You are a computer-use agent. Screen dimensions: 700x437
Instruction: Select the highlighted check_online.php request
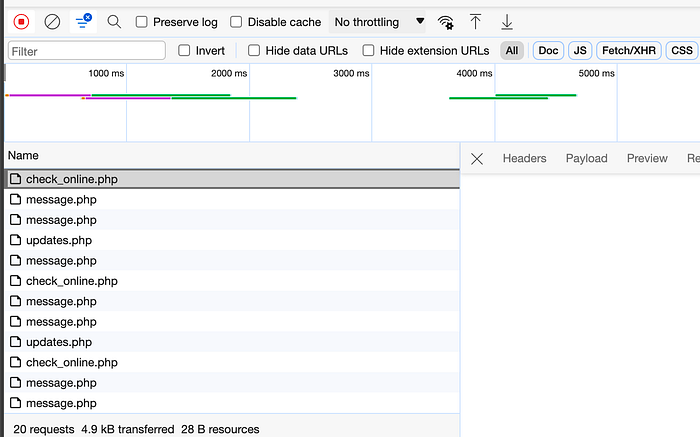pyautogui.click(x=232, y=179)
